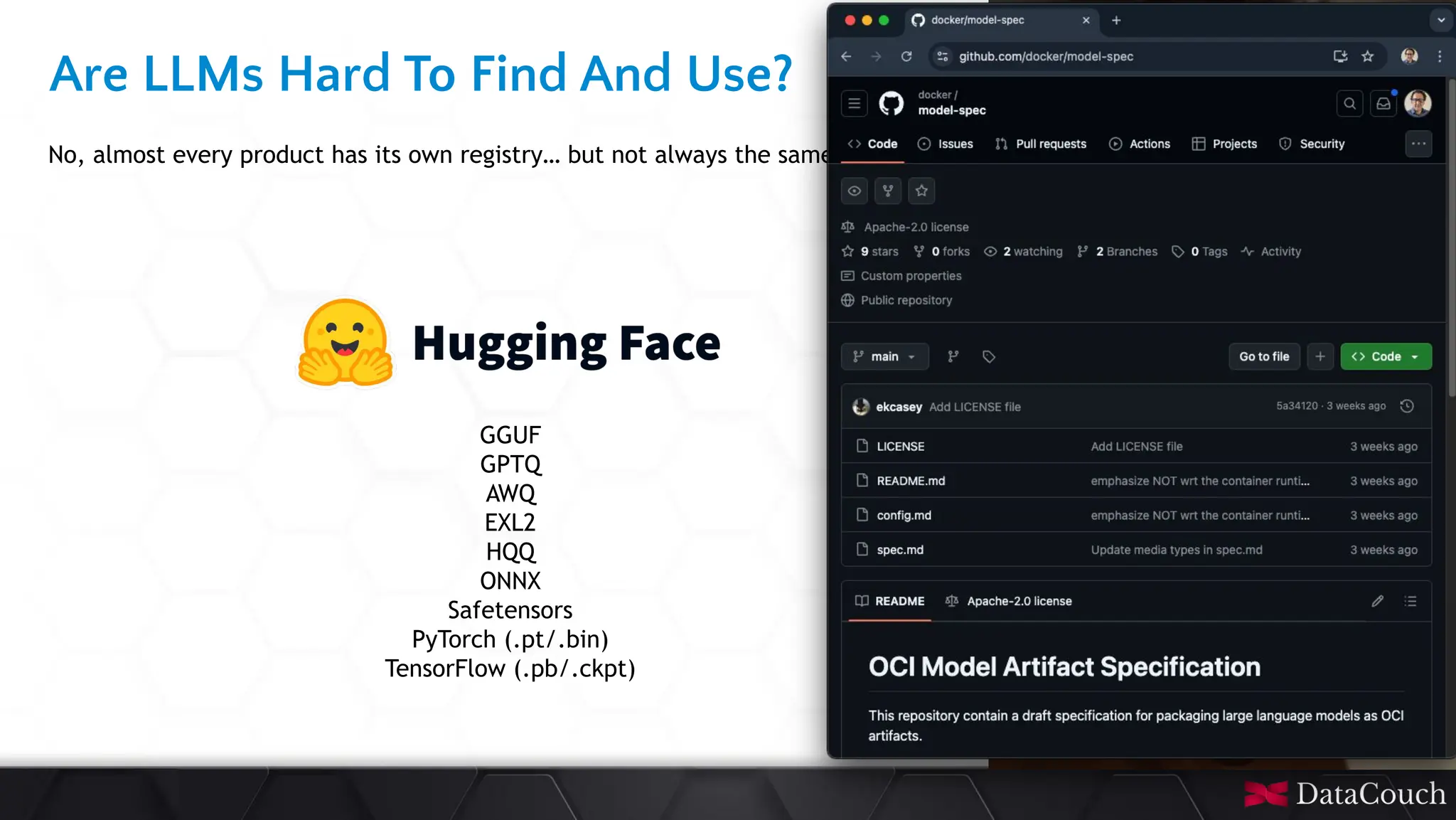Open the 0 Tags link

pyautogui.click(x=1200, y=251)
